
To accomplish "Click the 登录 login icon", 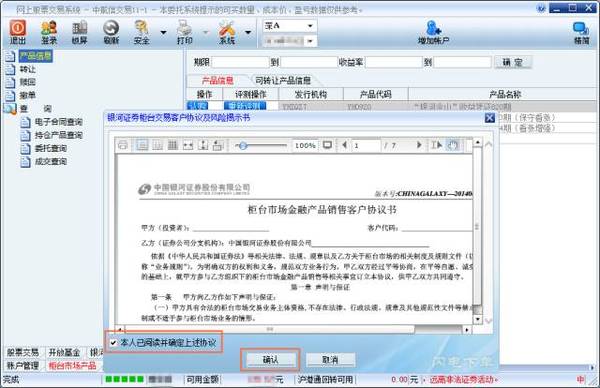I will [x=49, y=32].
